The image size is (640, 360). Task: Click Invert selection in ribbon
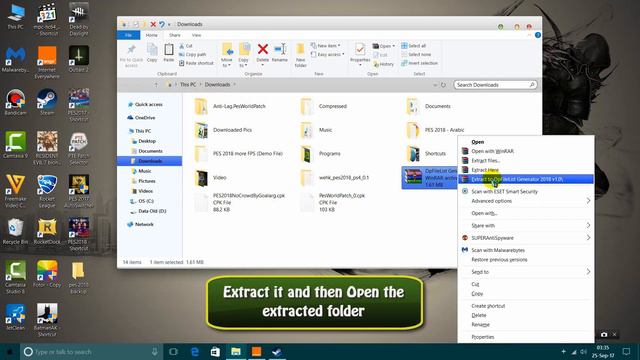click(x=419, y=63)
